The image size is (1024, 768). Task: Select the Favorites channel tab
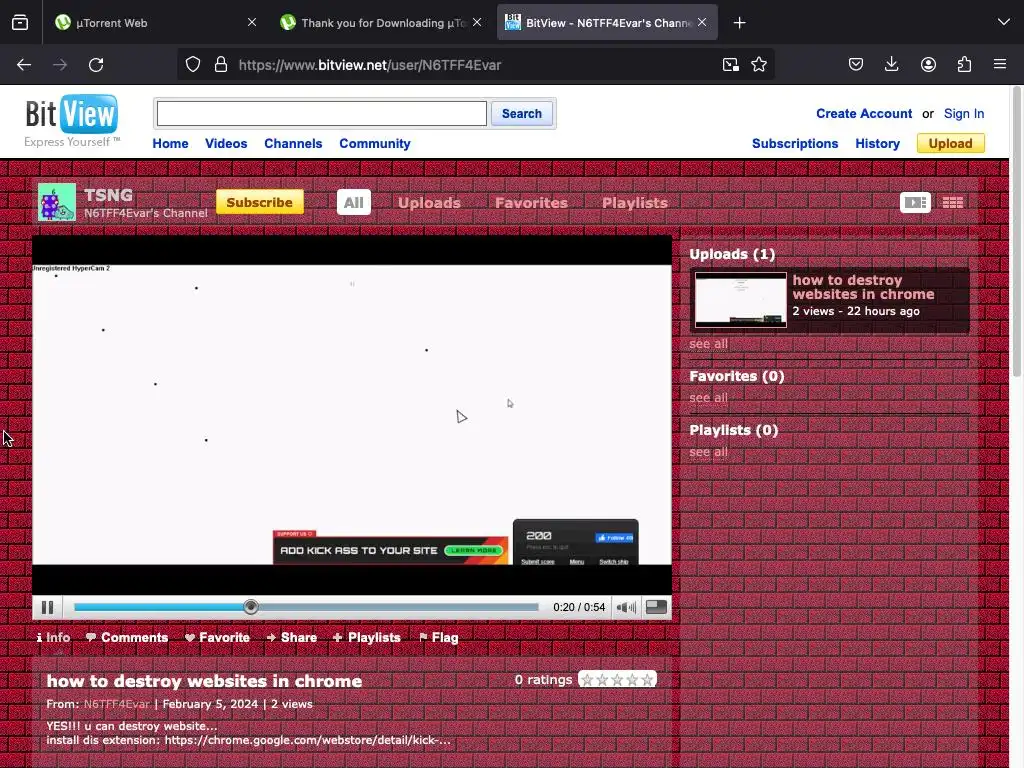pyautogui.click(x=532, y=203)
